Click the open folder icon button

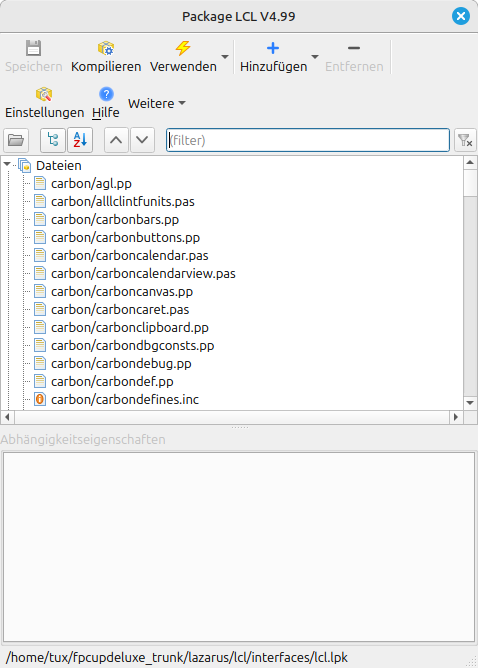click(16, 140)
